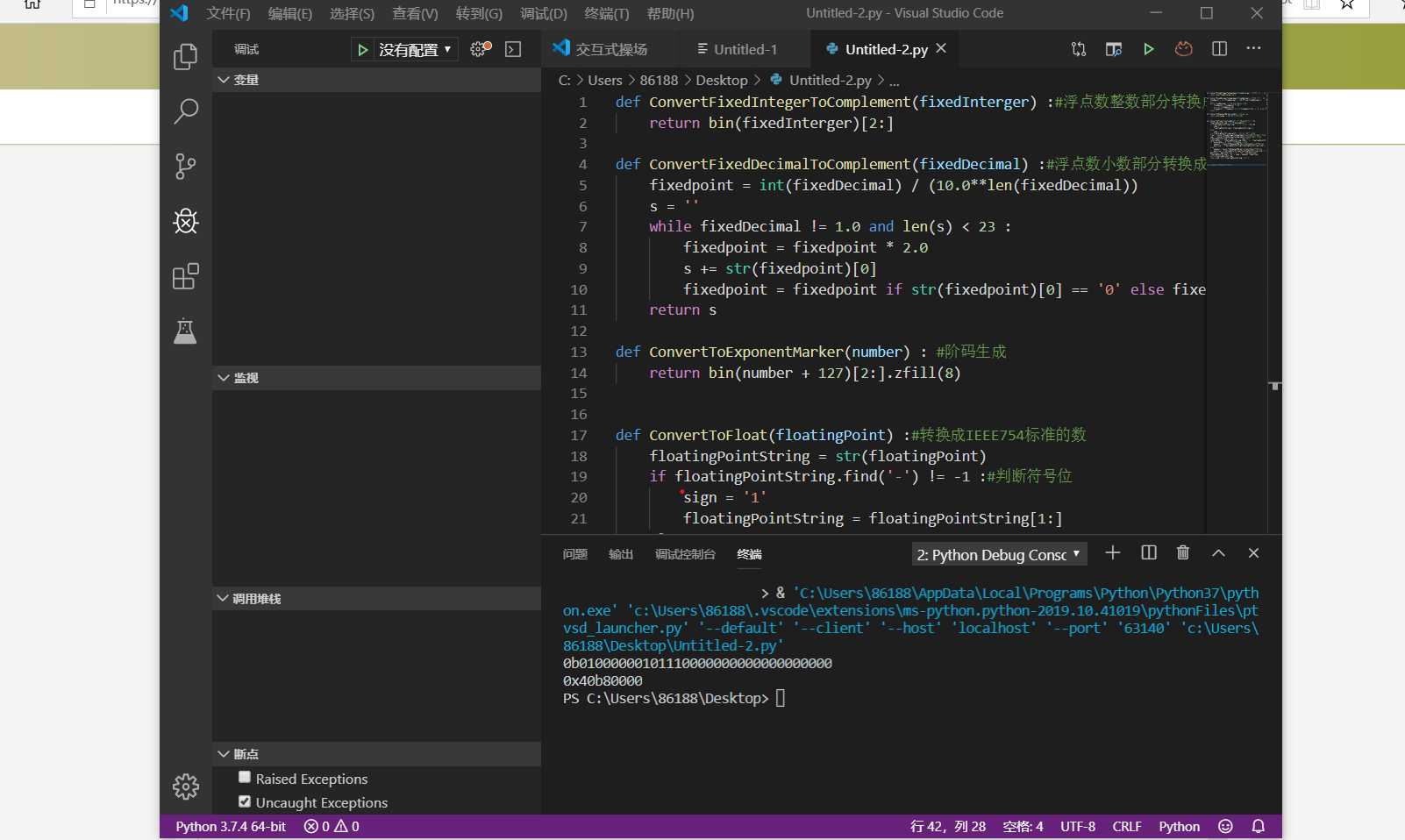Enable Raised Exceptions breakpoint checkbox
1405x840 pixels.
pyautogui.click(x=245, y=777)
